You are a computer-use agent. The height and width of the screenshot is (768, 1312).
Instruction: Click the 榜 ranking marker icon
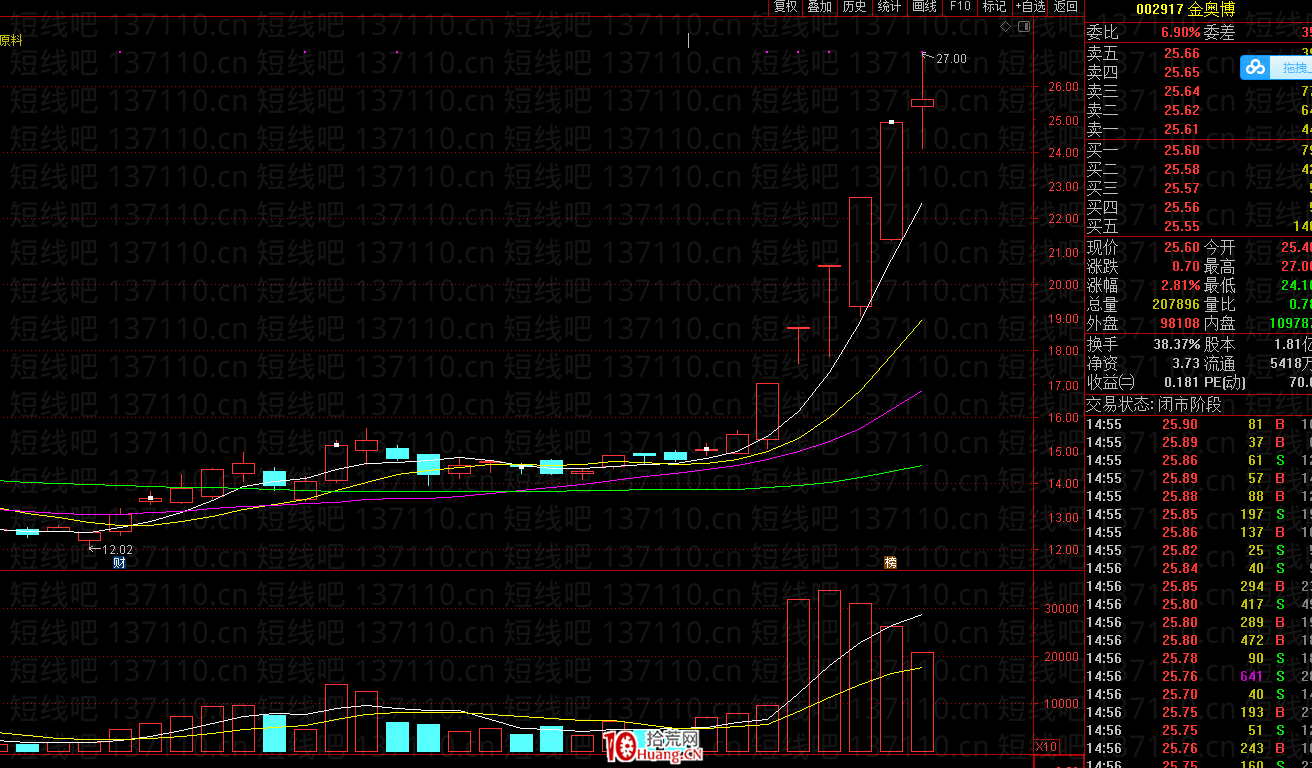890,563
